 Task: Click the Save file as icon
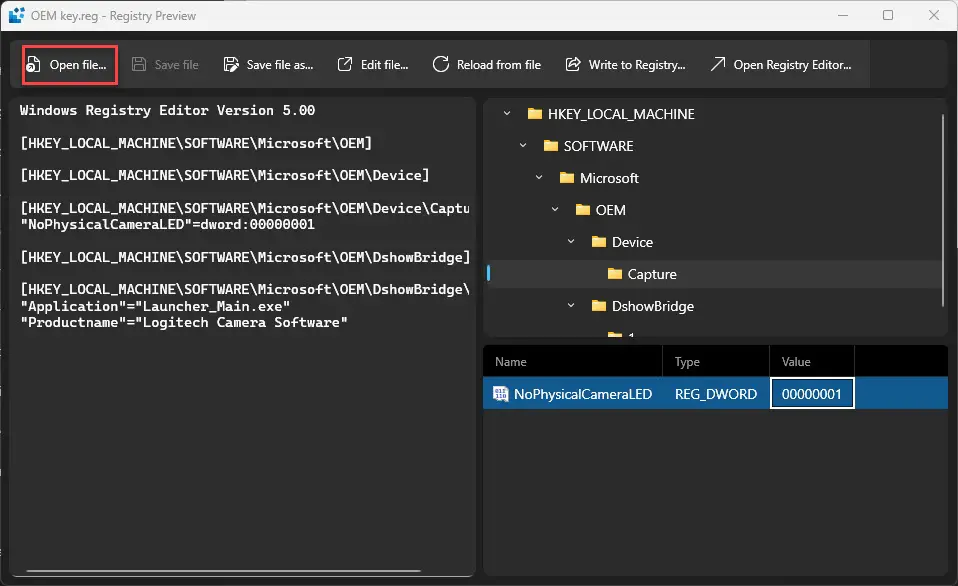[231, 65]
